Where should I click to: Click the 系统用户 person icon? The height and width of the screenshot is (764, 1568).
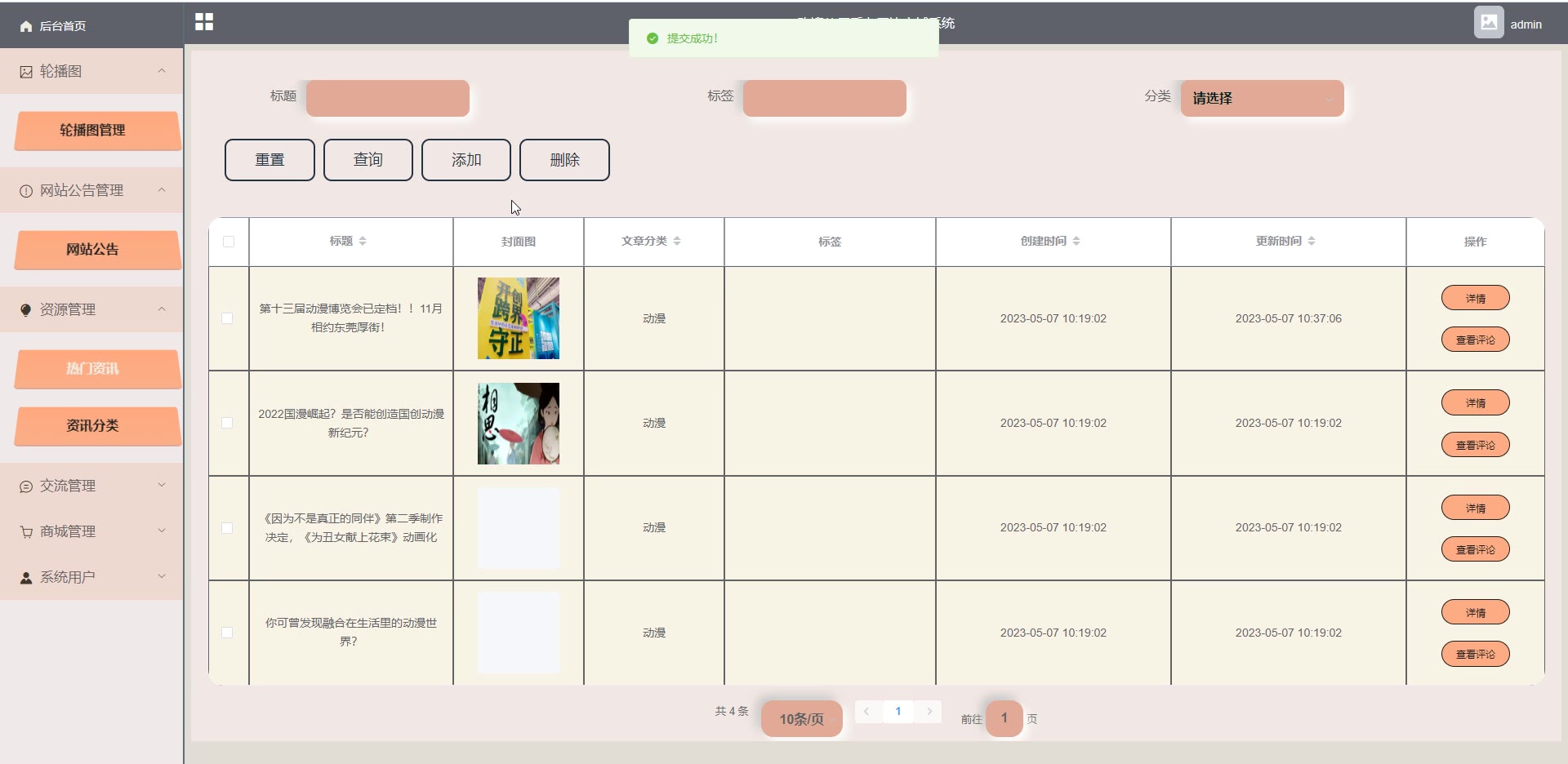coord(26,578)
